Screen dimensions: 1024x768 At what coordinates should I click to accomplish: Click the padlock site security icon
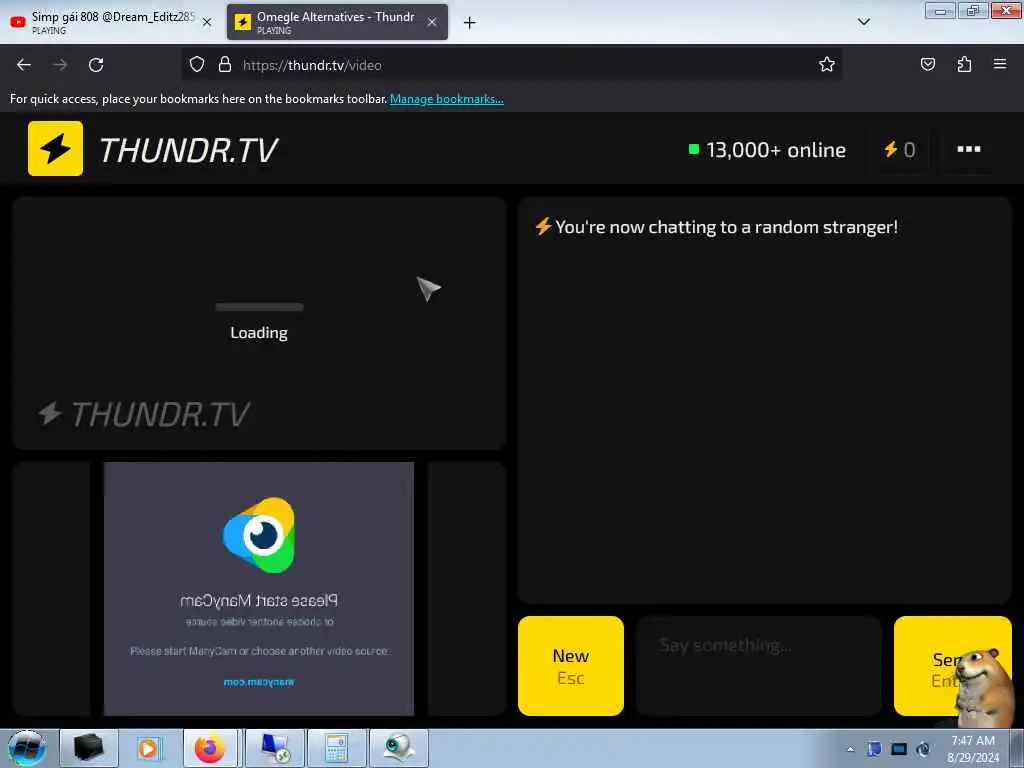[x=225, y=65]
